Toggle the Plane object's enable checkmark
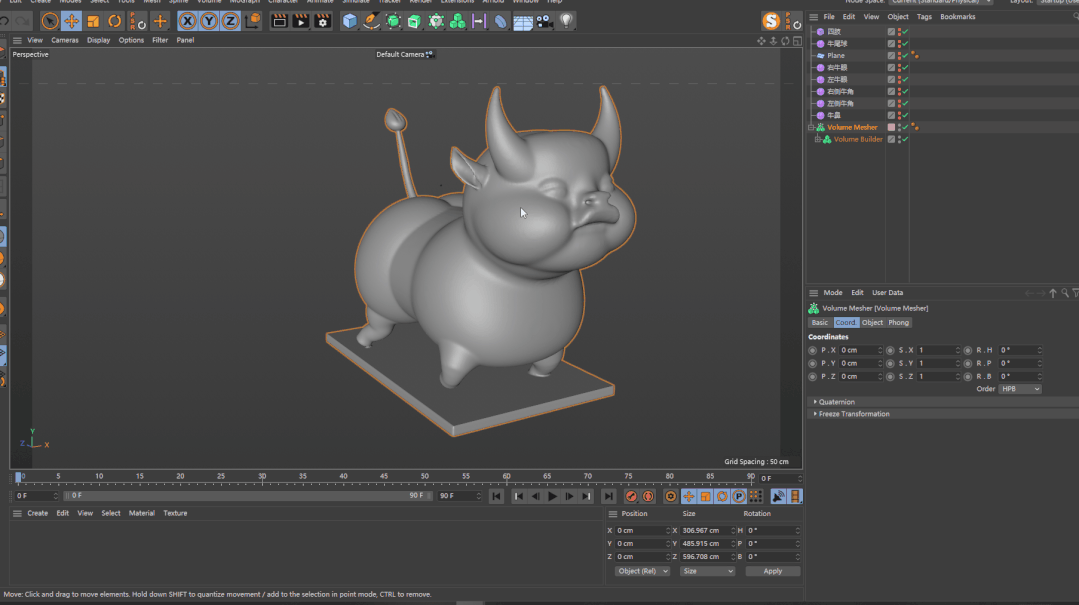This screenshot has height=605, width=1079. (906, 56)
